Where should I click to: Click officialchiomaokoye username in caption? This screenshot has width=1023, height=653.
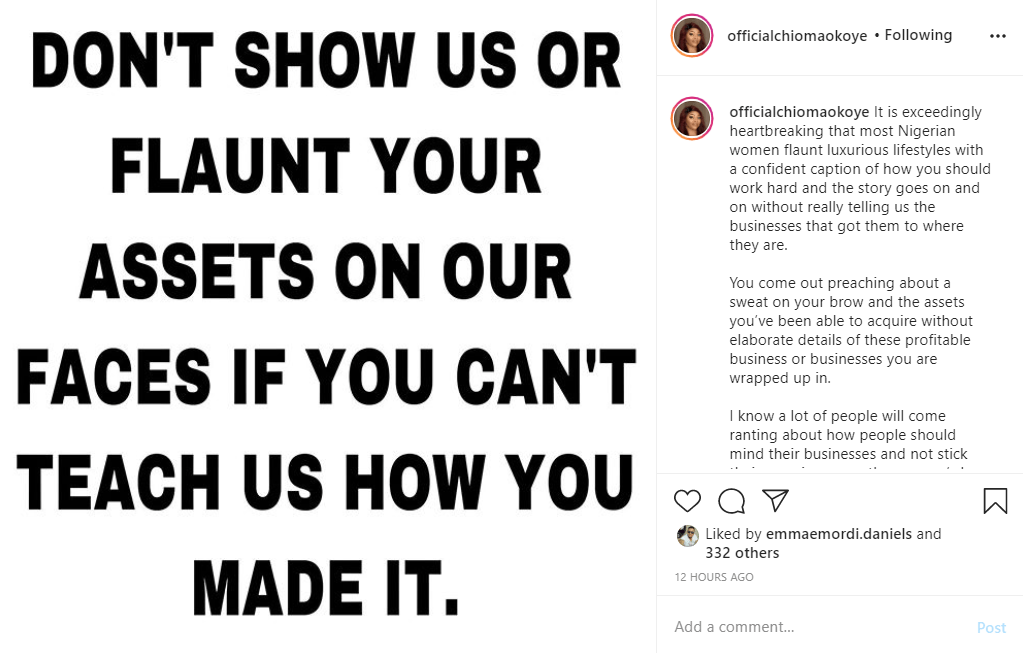pyautogui.click(x=800, y=112)
